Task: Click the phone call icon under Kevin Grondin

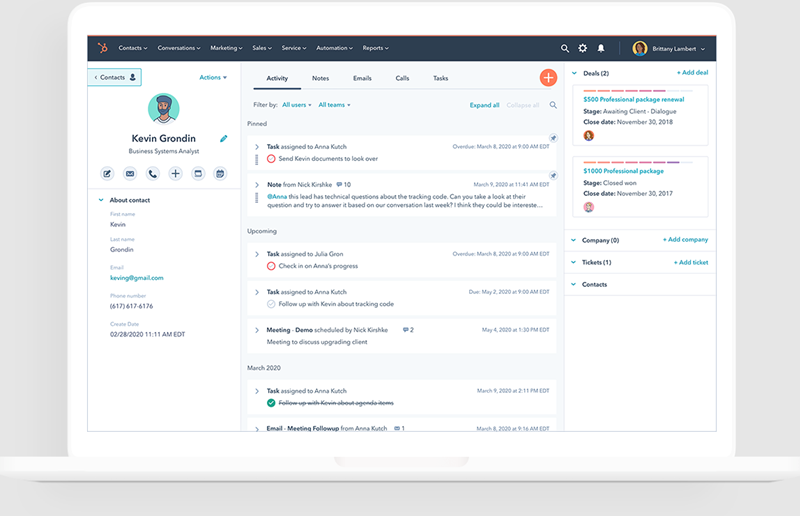Action: tap(153, 174)
